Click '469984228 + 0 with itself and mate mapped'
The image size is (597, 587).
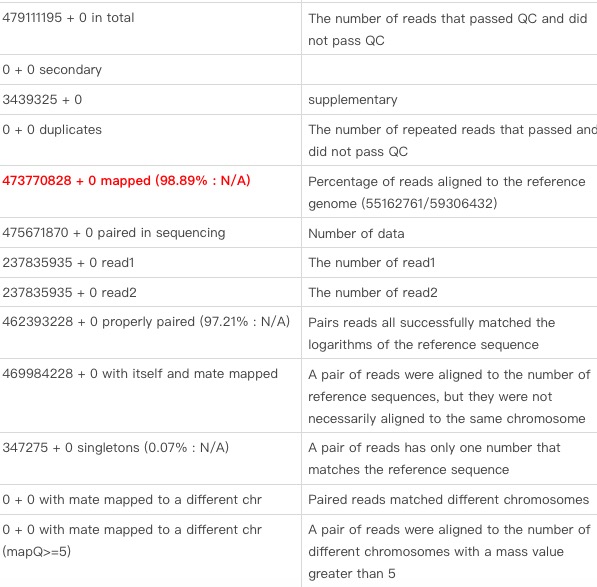[x=140, y=374]
